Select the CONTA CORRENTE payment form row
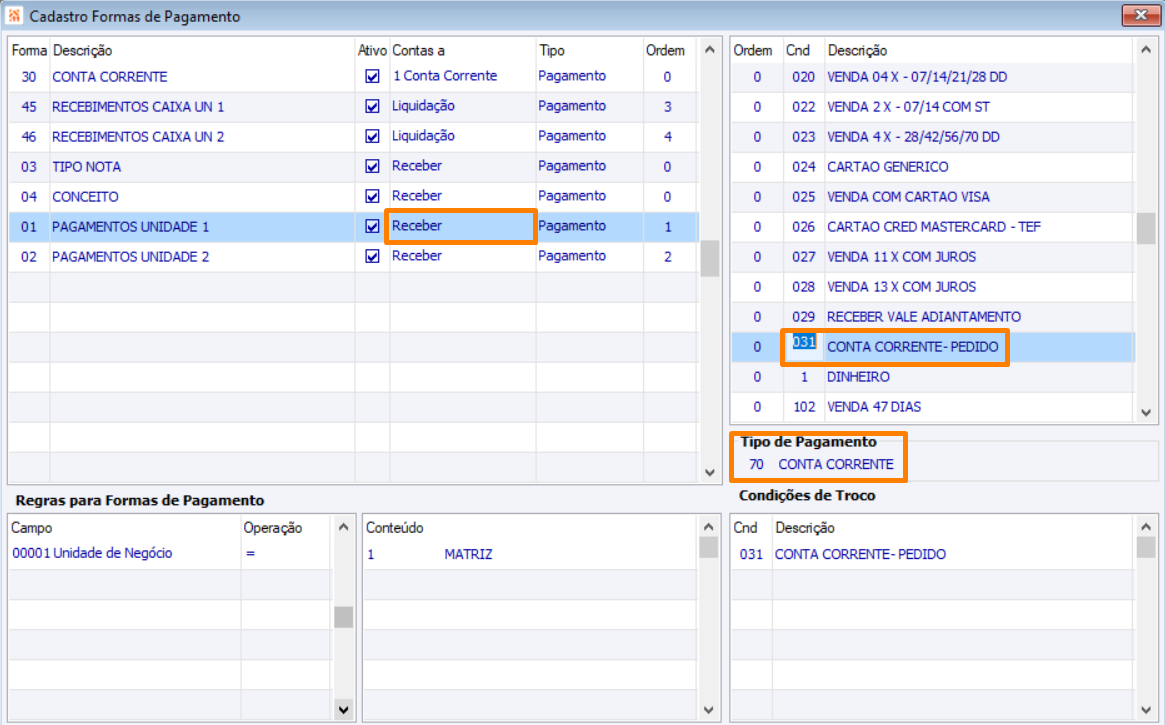The image size is (1165, 725). [354, 77]
